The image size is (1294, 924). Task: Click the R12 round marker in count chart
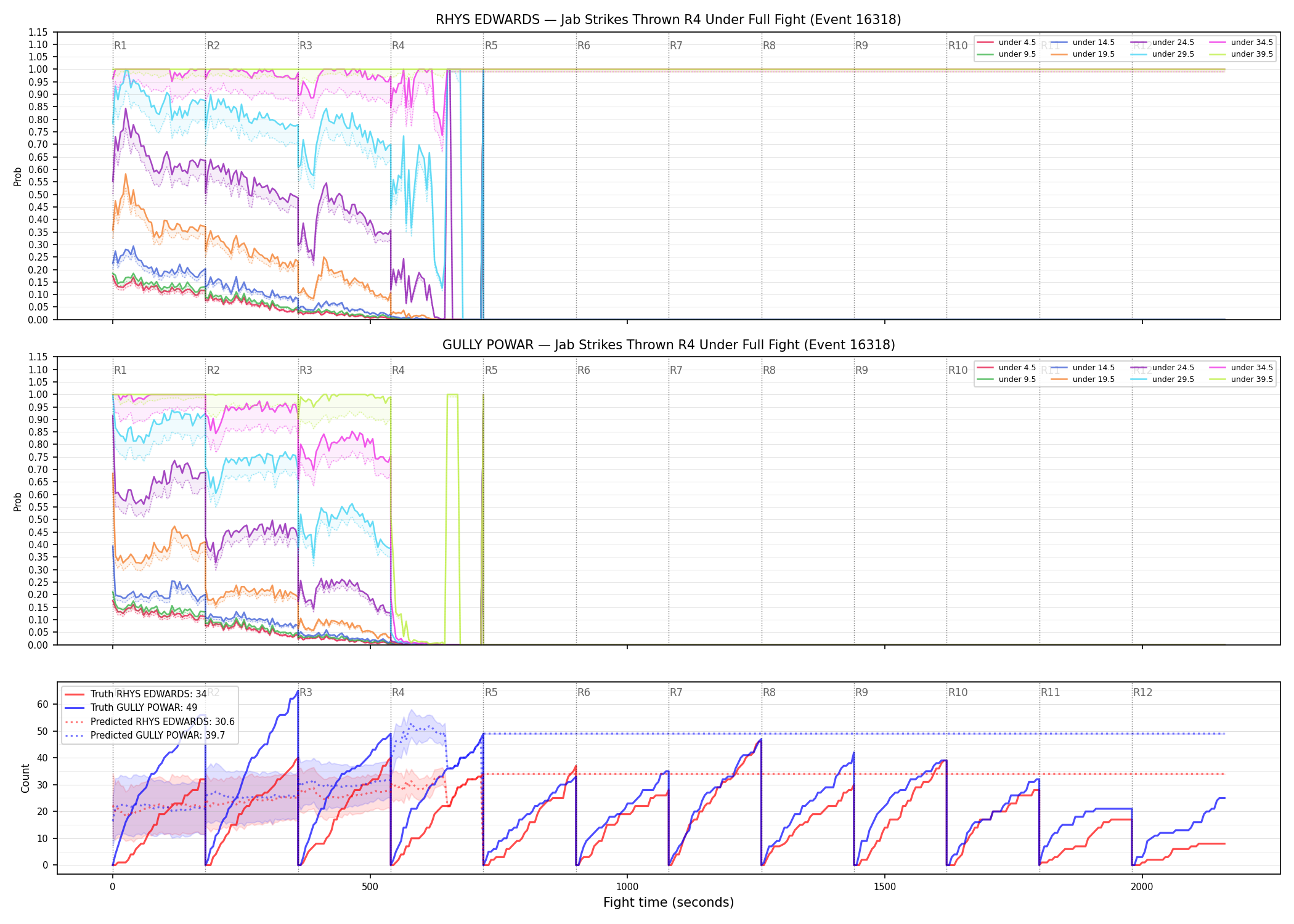[1142, 692]
